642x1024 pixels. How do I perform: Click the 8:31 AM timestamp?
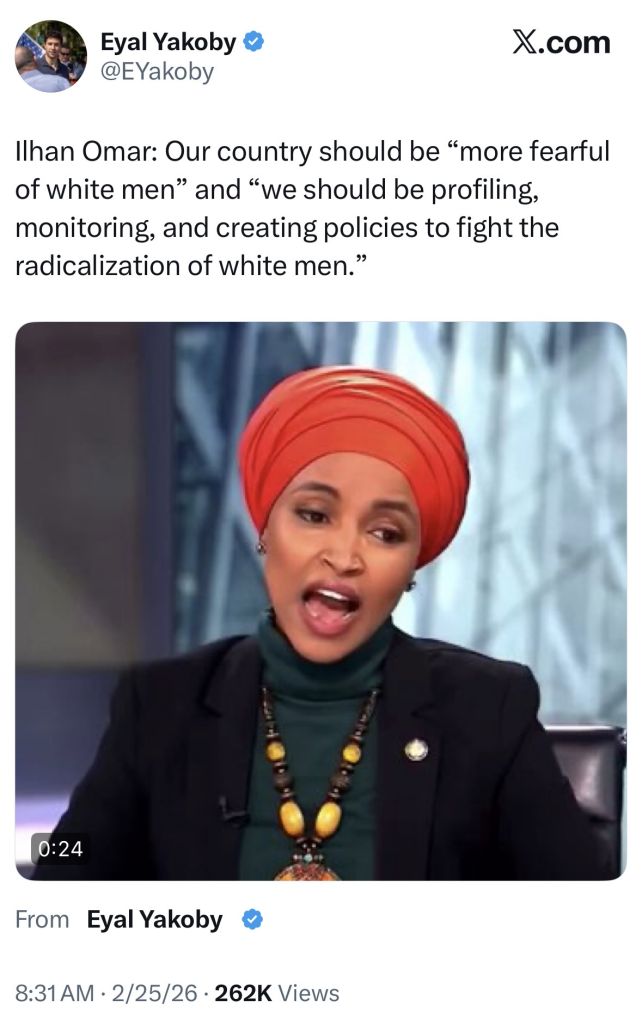(x=54, y=993)
